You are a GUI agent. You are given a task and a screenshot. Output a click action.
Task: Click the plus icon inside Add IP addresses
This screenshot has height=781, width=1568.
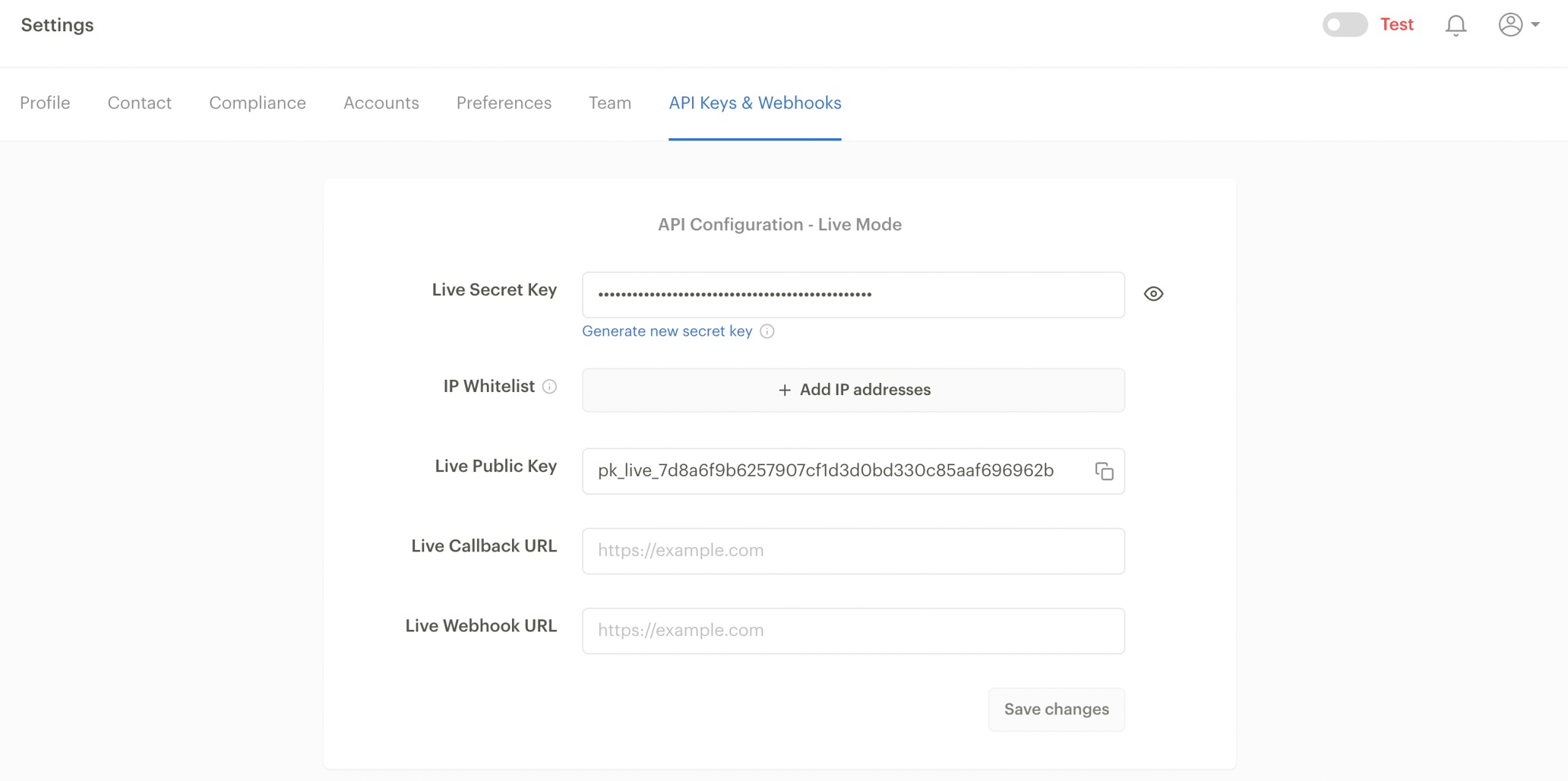[x=784, y=390]
